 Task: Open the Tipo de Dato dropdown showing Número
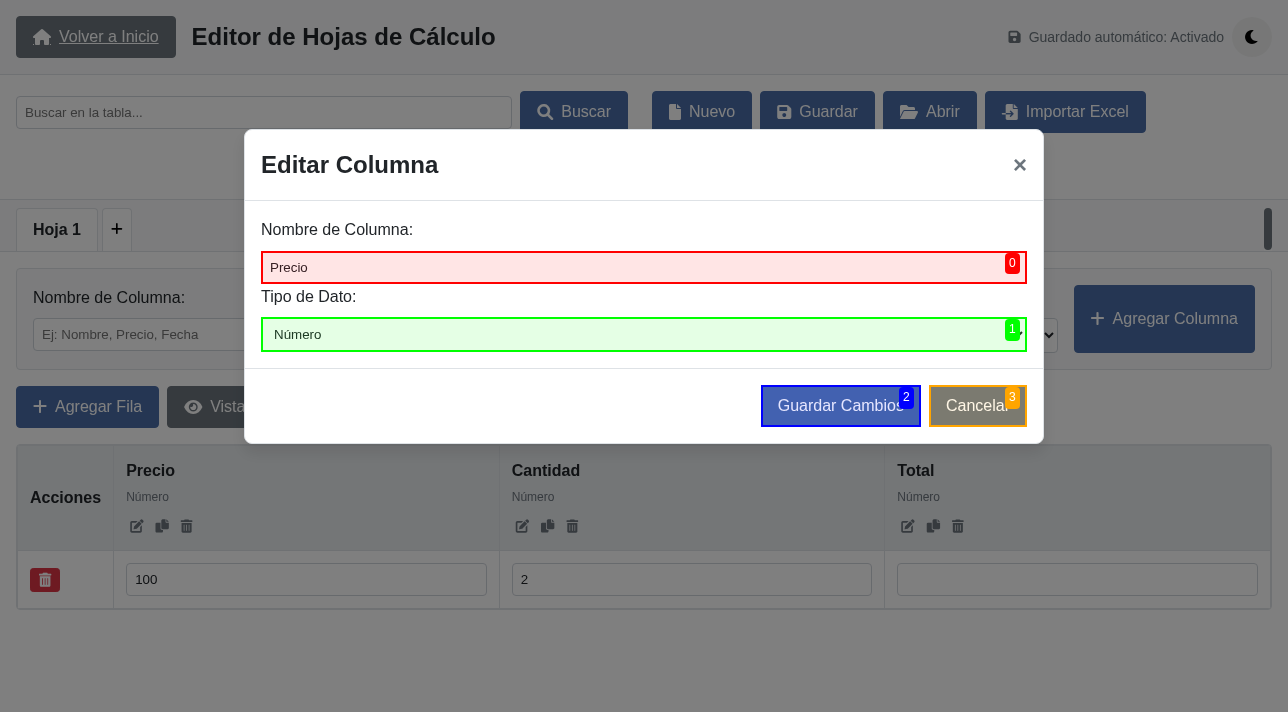pos(643,334)
